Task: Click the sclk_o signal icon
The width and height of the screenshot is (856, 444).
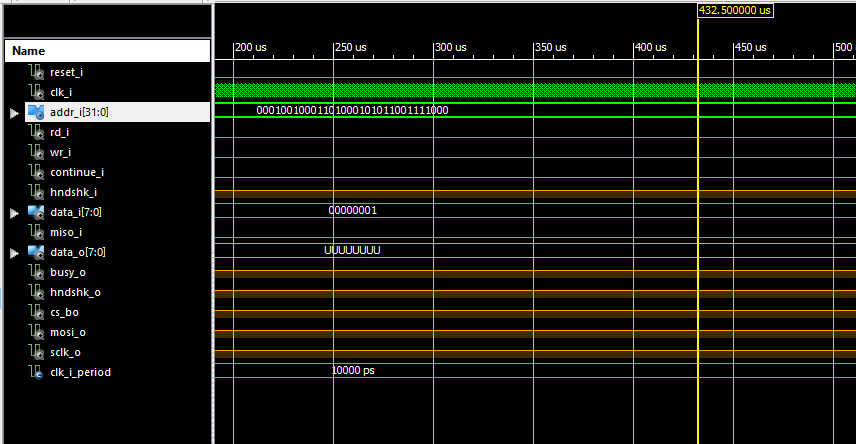Action: [x=36, y=352]
